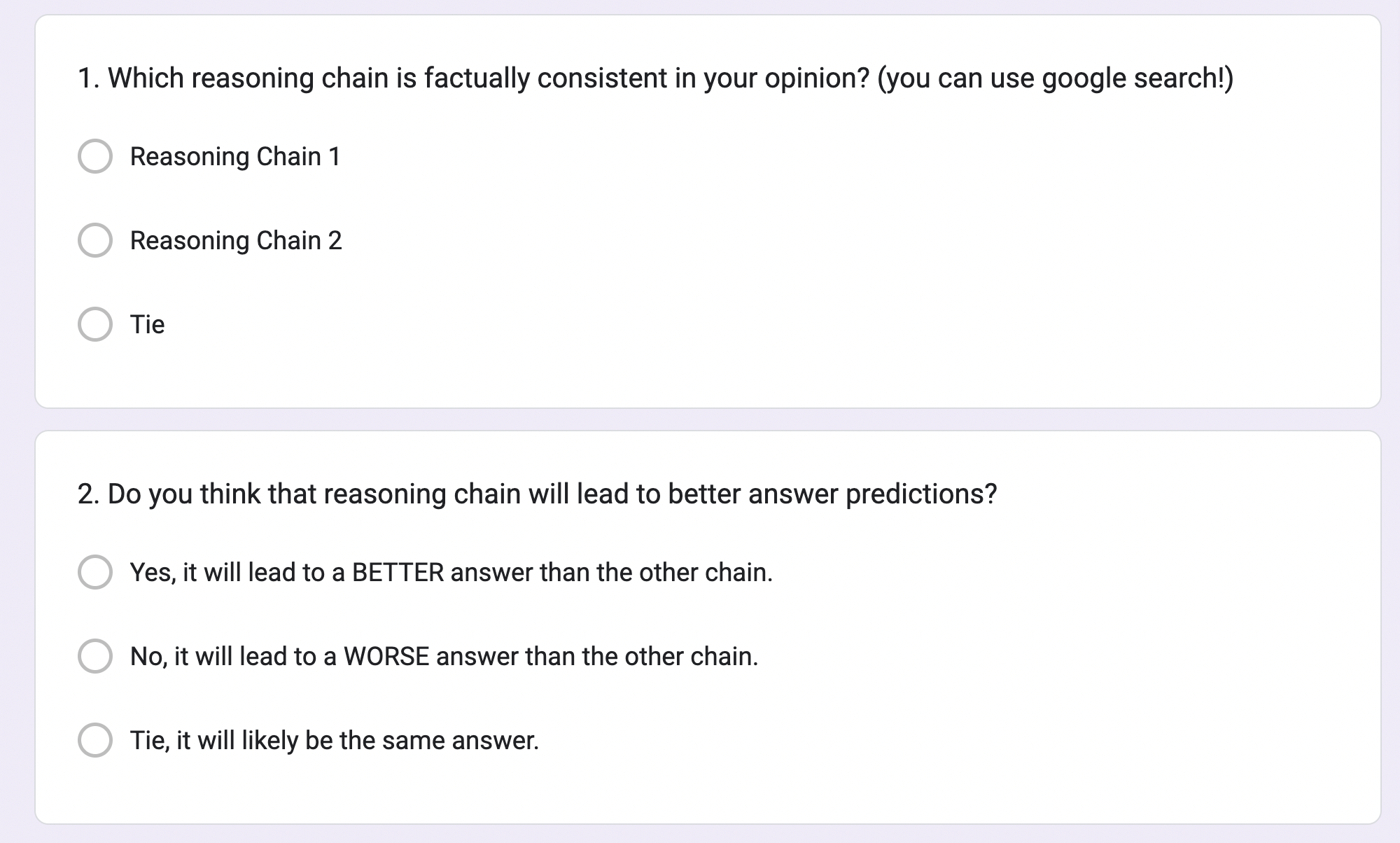Click the question 1 title about factual consistency
Screen dimensions: 1400x843
[476, 78]
